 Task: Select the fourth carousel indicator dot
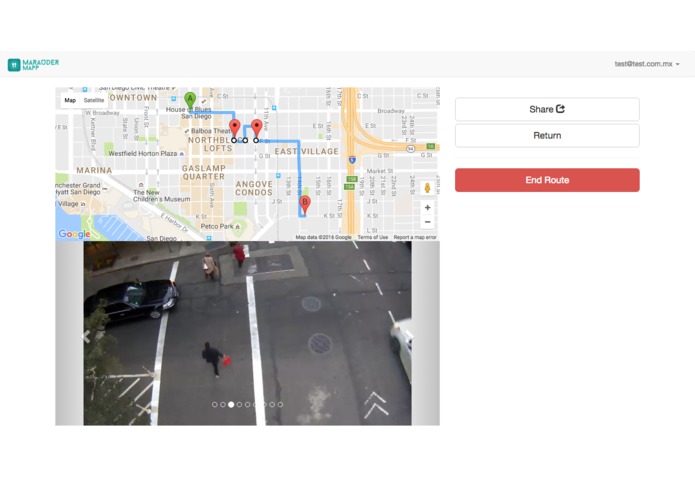[x=239, y=405]
